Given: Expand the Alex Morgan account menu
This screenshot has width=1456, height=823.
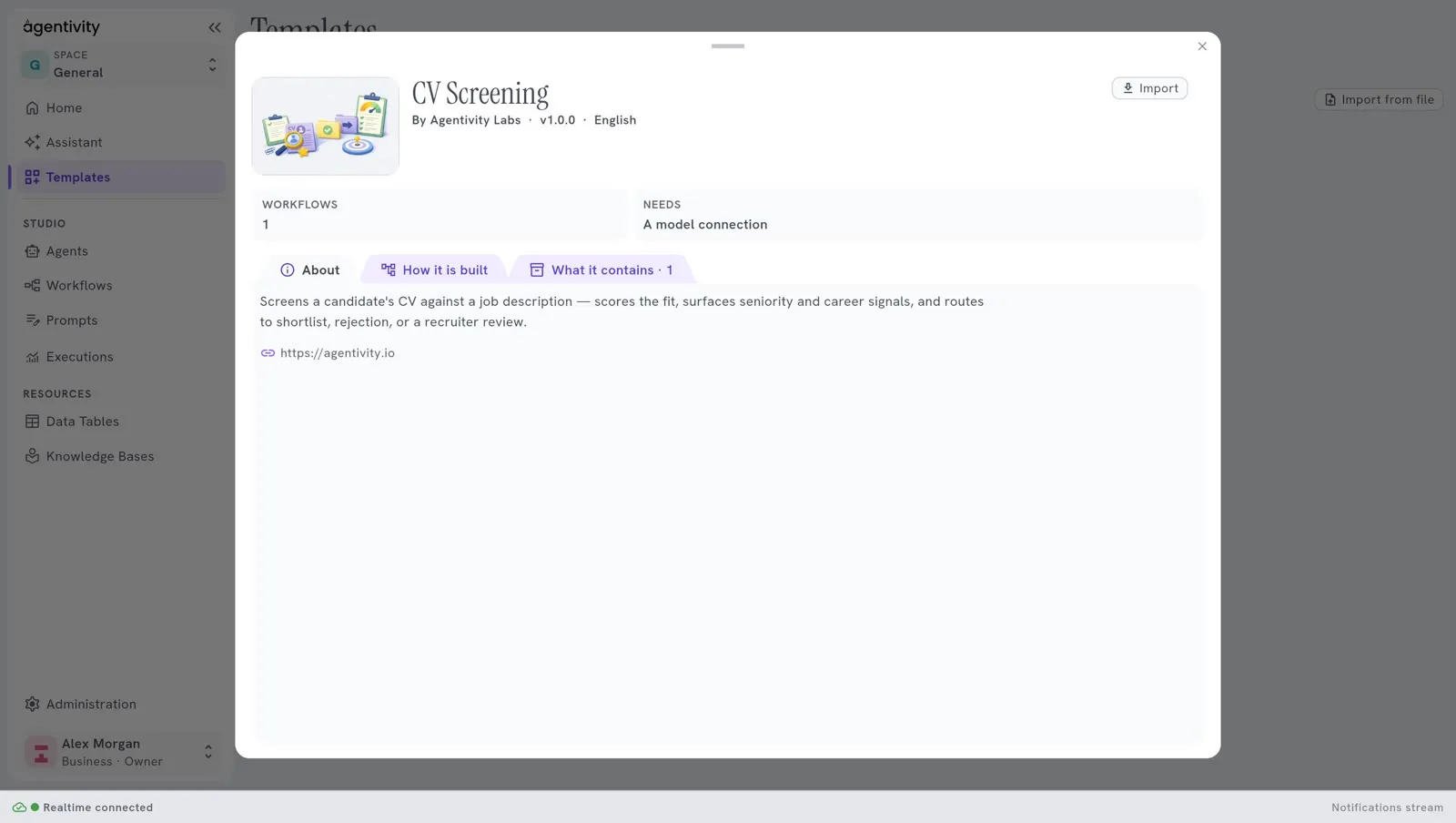Looking at the screenshot, I should coord(122,753).
